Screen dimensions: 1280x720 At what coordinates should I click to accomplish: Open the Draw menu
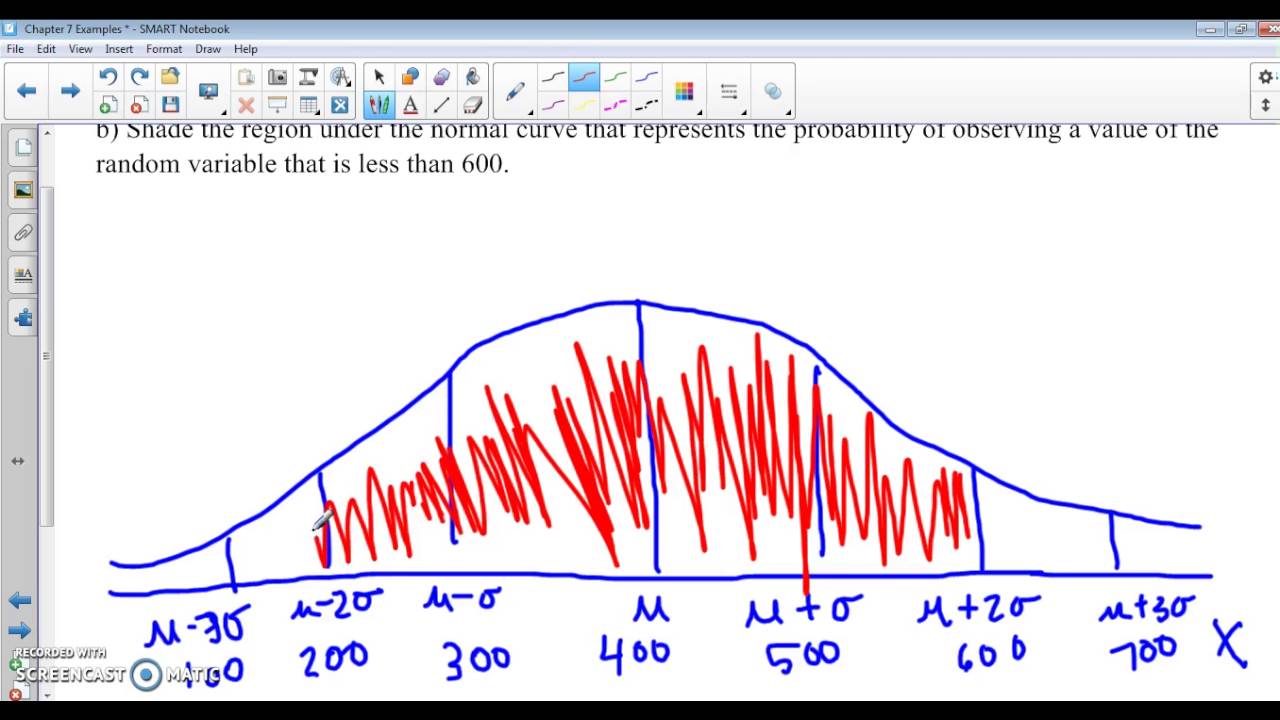pyautogui.click(x=208, y=49)
